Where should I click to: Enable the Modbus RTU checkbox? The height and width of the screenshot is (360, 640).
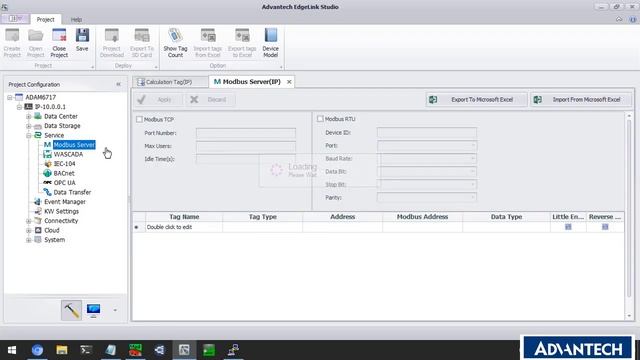pyautogui.click(x=320, y=119)
